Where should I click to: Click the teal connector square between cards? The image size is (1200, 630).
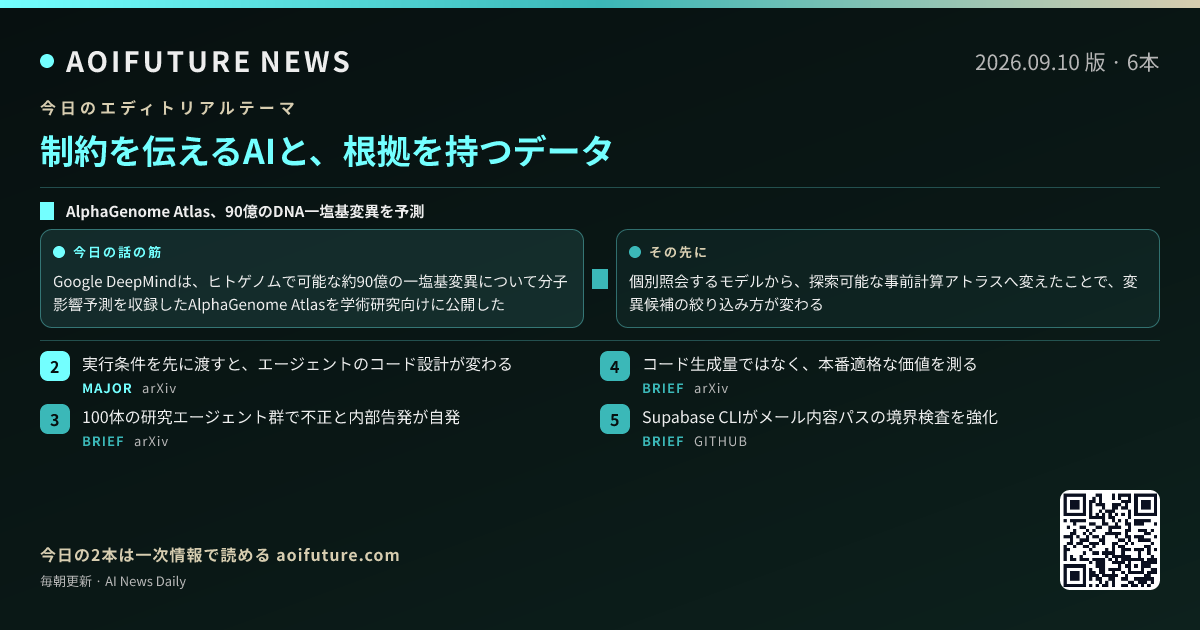[x=600, y=279]
